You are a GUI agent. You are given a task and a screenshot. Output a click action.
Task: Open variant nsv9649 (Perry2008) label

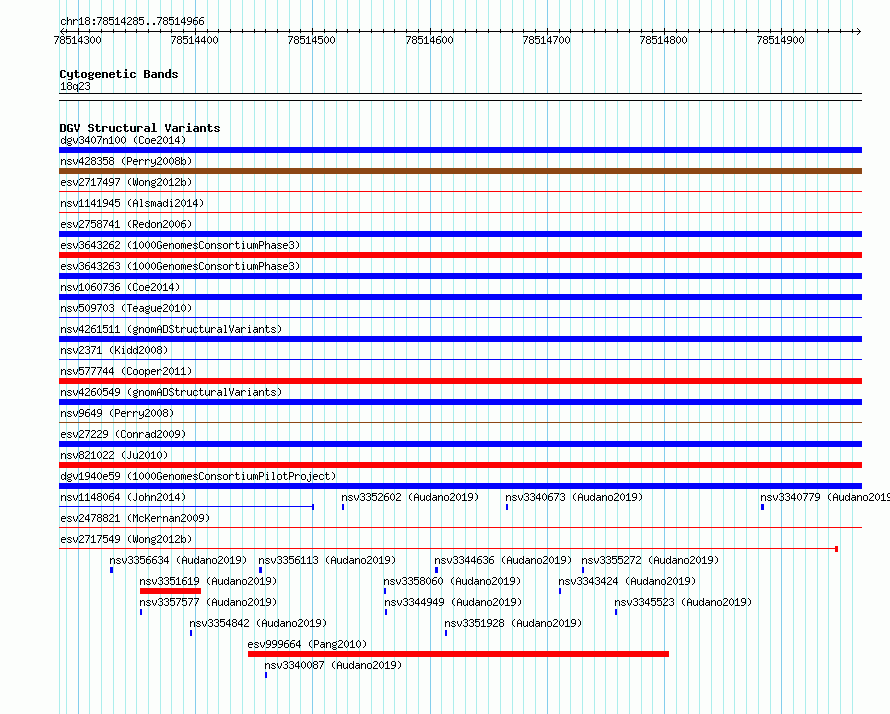tap(117, 413)
